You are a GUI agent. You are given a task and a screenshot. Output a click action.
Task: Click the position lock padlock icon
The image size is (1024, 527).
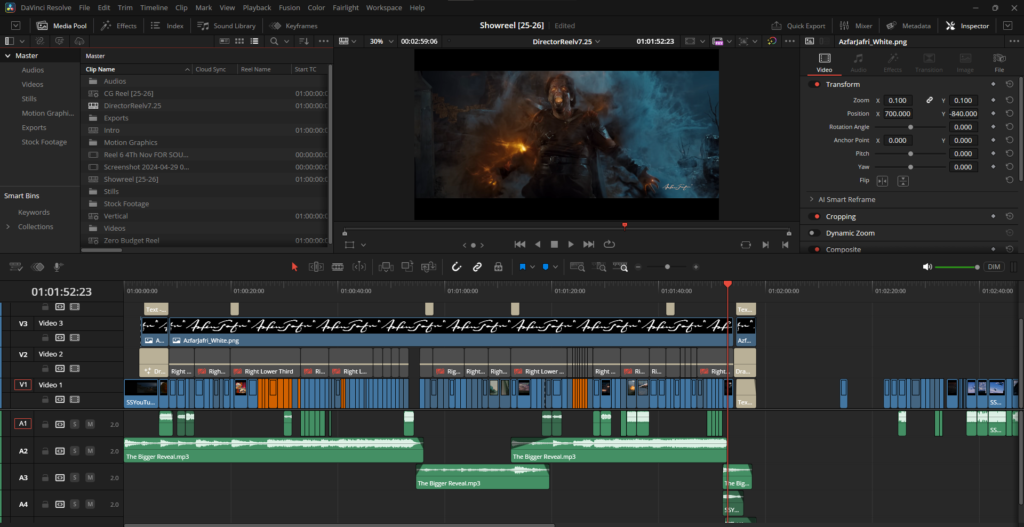tap(497, 267)
